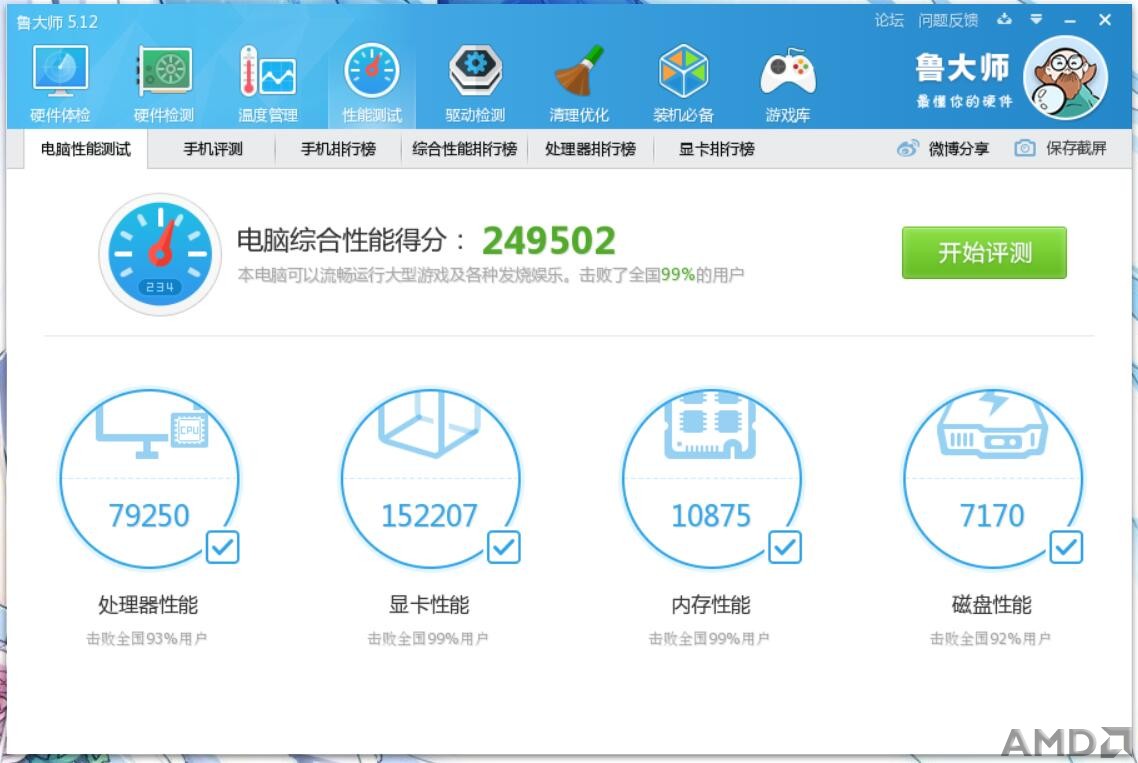Open the 游戏库 game library controller icon
1138x763 pixels.
click(787, 73)
